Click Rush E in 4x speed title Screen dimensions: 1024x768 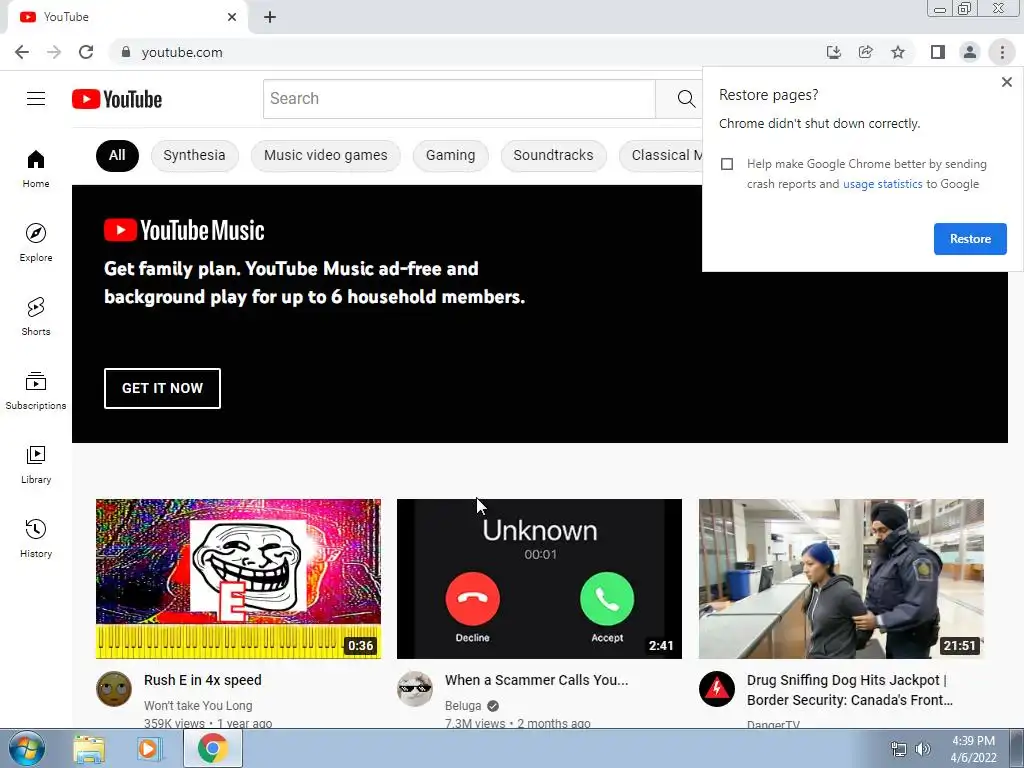pyautogui.click(x=202, y=680)
